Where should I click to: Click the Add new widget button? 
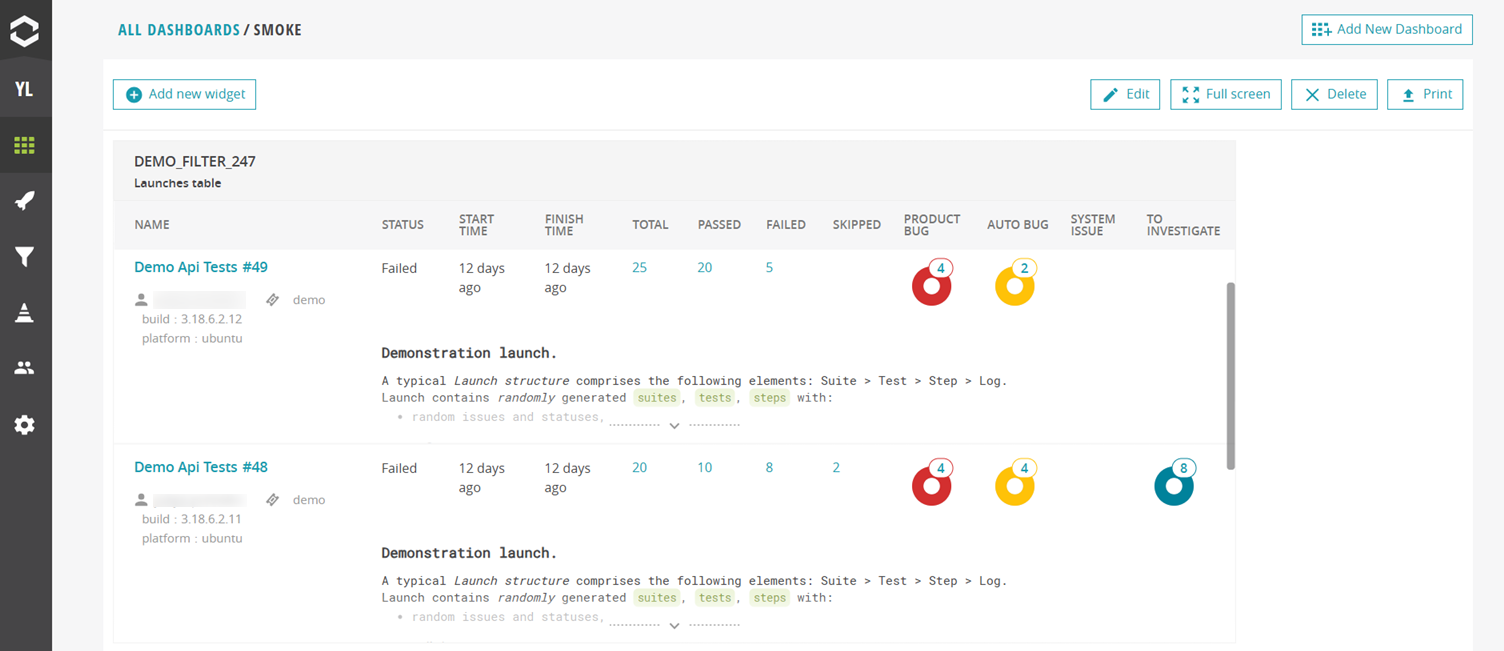click(185, 94)
